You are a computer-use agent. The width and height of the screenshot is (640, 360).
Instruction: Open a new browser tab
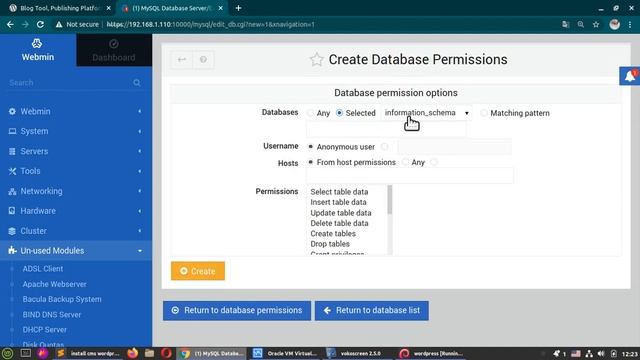[x=238, y=8]
